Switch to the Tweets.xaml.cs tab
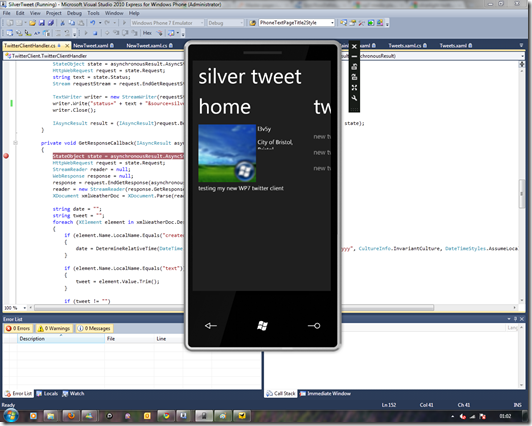The width and height of the screenshot is (532, 426). click(408, 45)
